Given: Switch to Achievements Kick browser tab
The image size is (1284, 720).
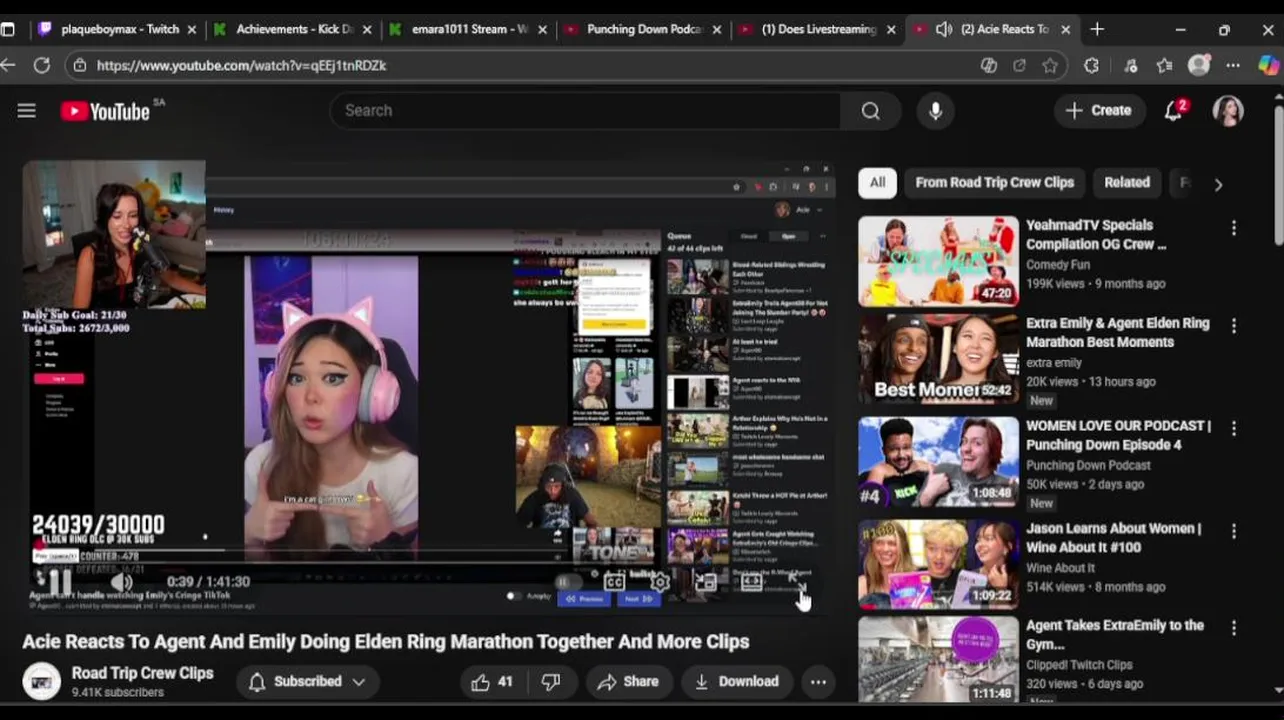Looking at the screenshot, I should (294, 29).
